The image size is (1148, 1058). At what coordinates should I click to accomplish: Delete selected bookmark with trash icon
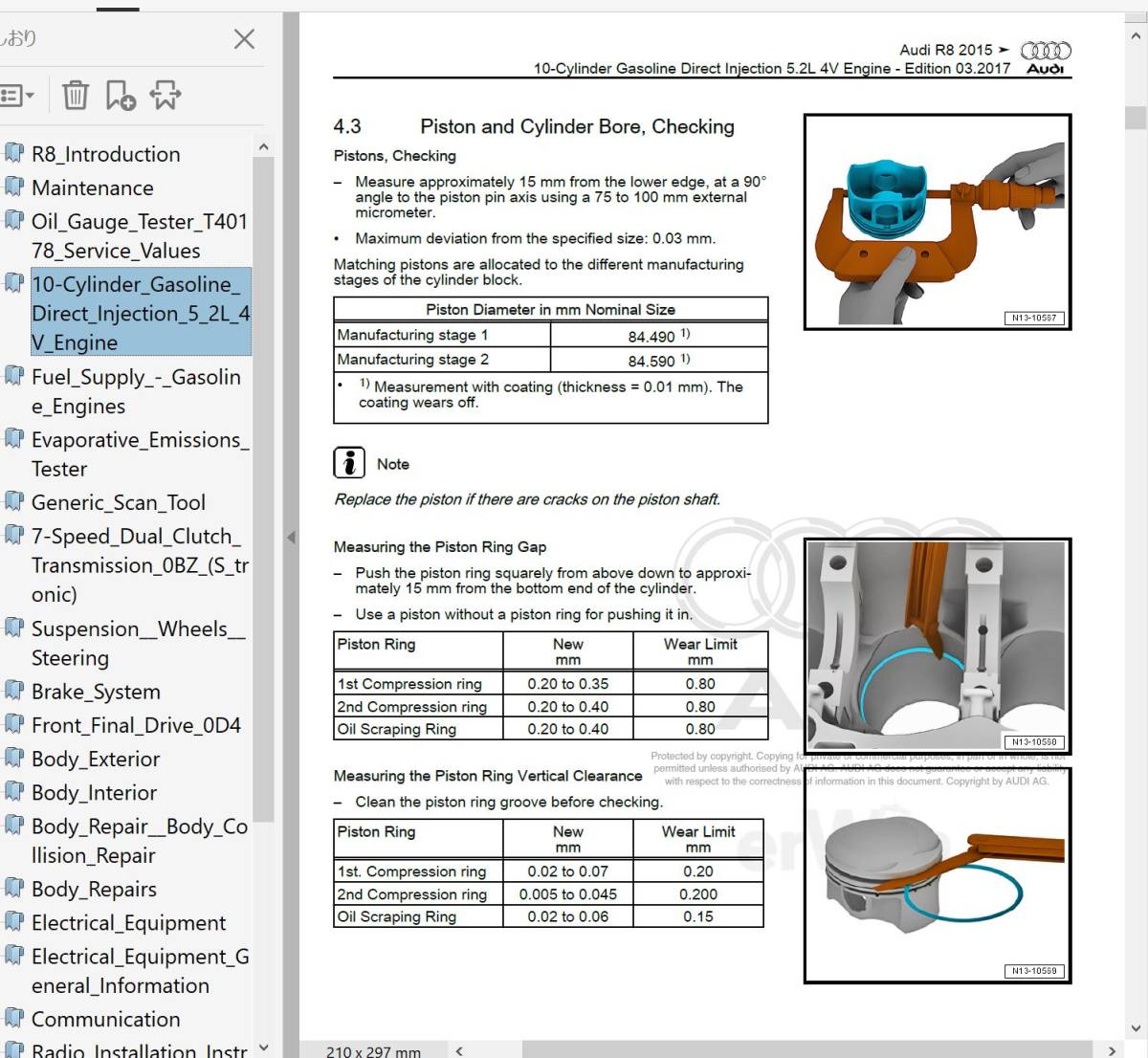[x=76, y=95]
